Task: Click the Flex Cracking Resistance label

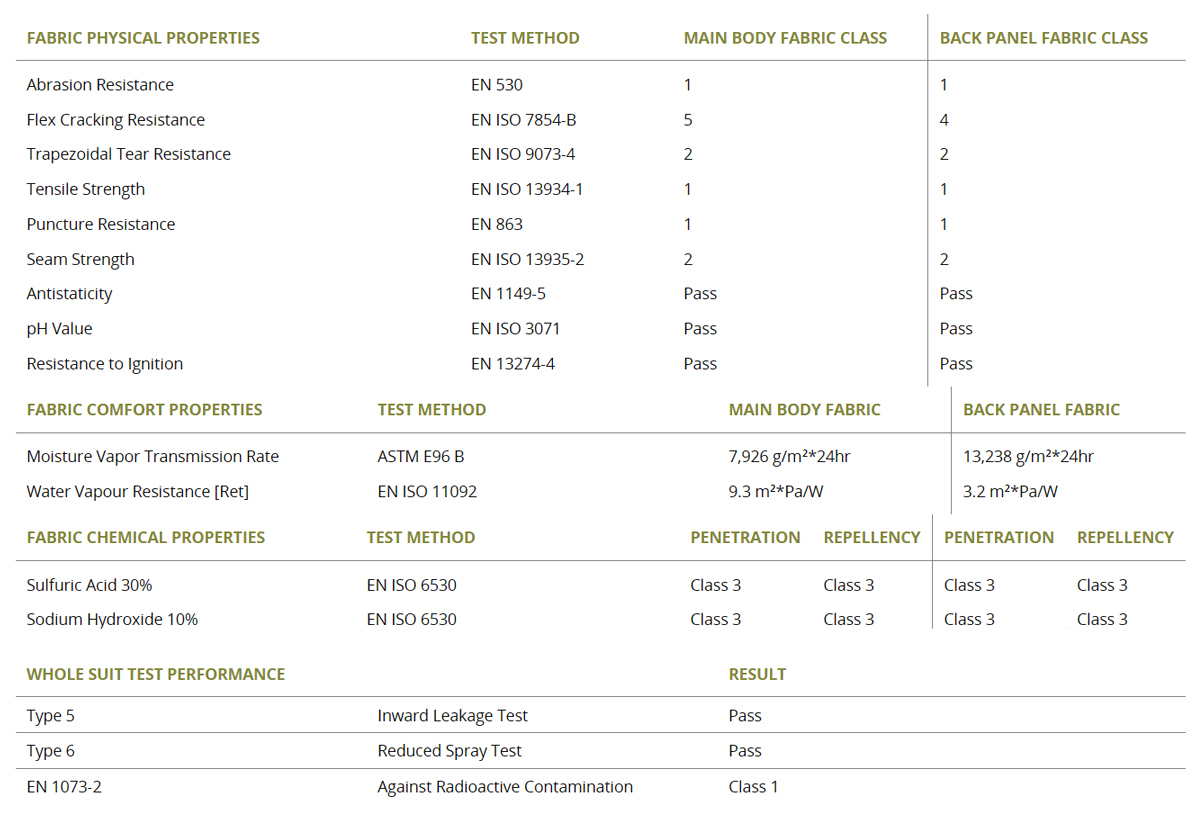Action: click(x=116, y=120)
